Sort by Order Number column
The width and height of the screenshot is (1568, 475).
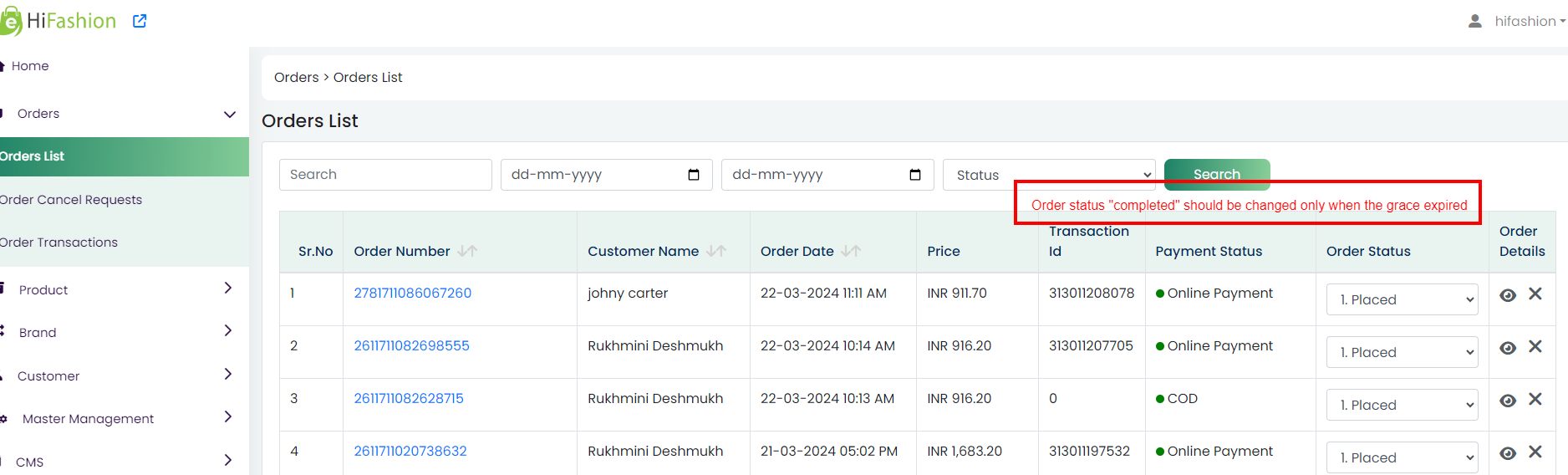coord(467,251)
